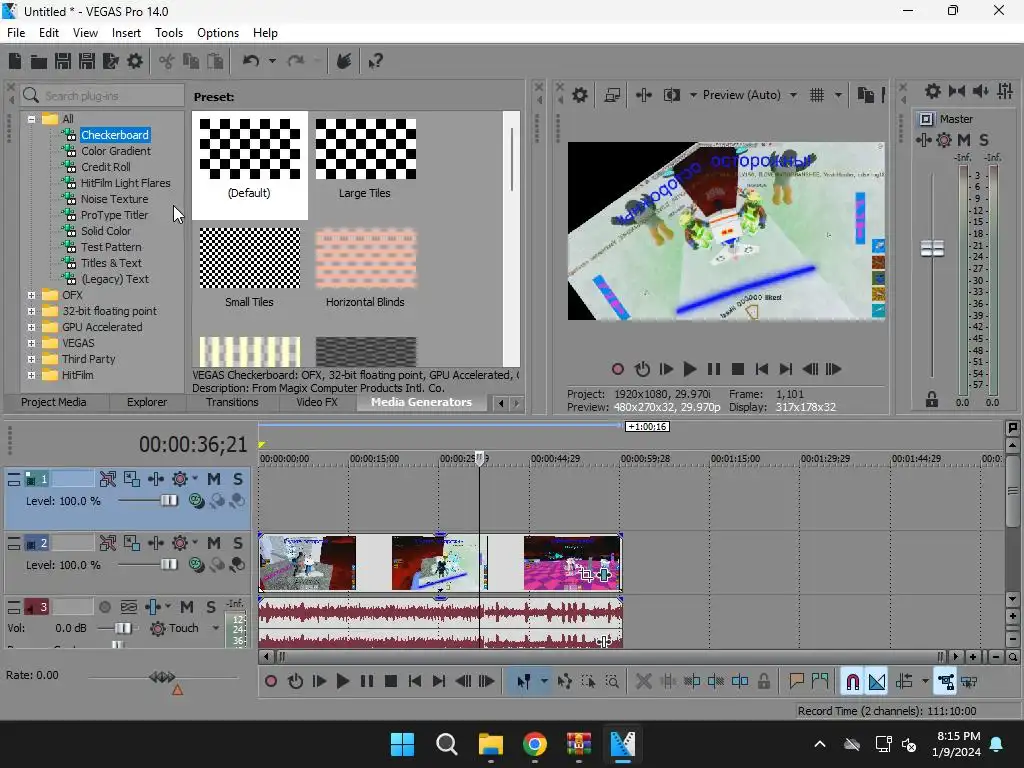Image resolution: width=1024 pixels, height=768 pixels.
Task: Toggle Enable Snapping magnet button
Action: 852,682
